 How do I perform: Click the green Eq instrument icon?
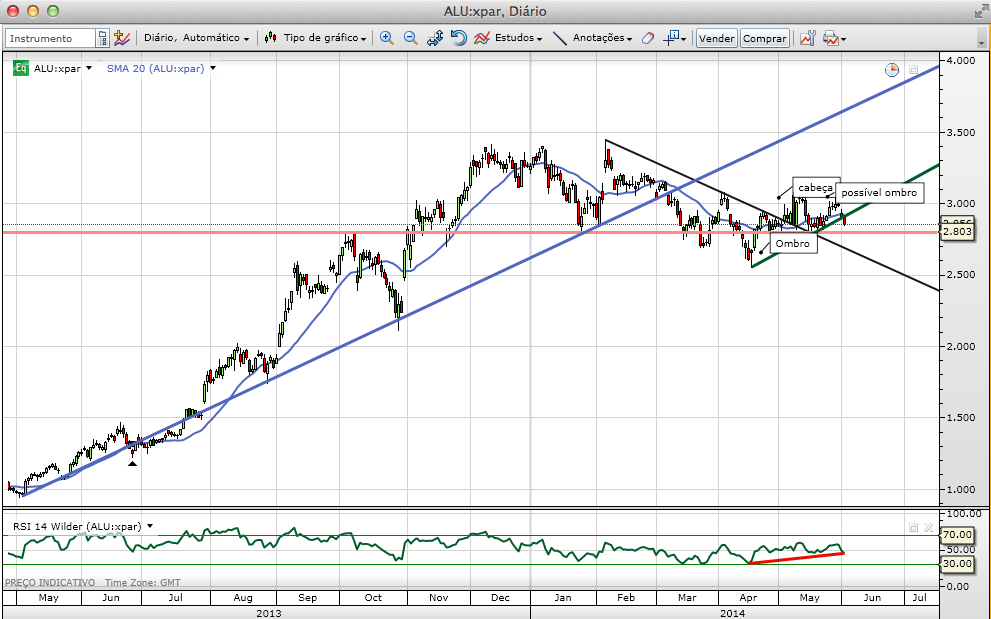point(21,68)
